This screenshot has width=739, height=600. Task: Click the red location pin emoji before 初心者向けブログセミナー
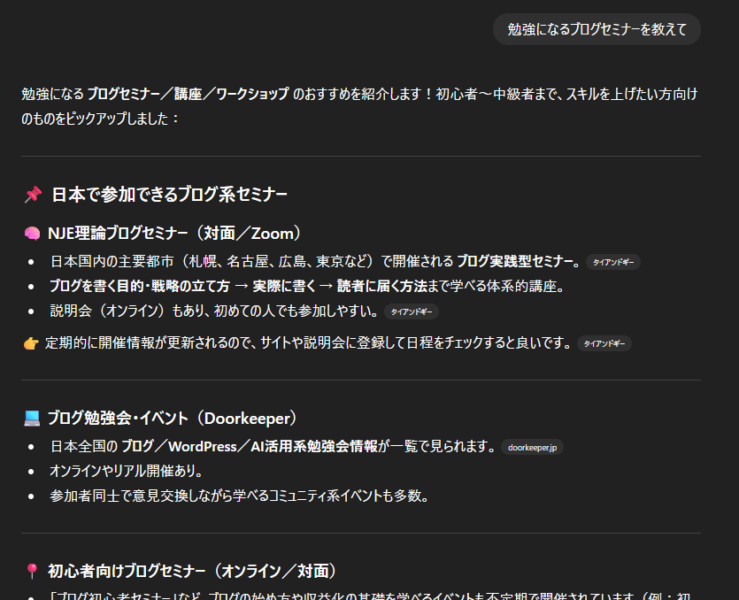(x=32, y=571)
